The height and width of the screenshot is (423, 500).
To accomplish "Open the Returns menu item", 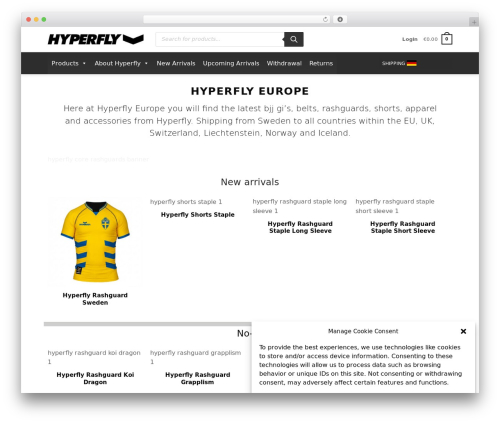I will tap(321, 63).
